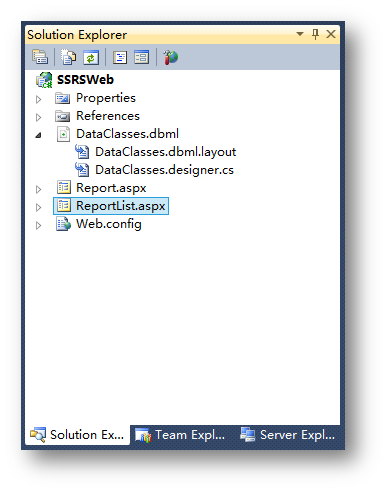Select the SSRSWeb project icon
This screenshot has width=387, height=492.
[x=44, y=80]
